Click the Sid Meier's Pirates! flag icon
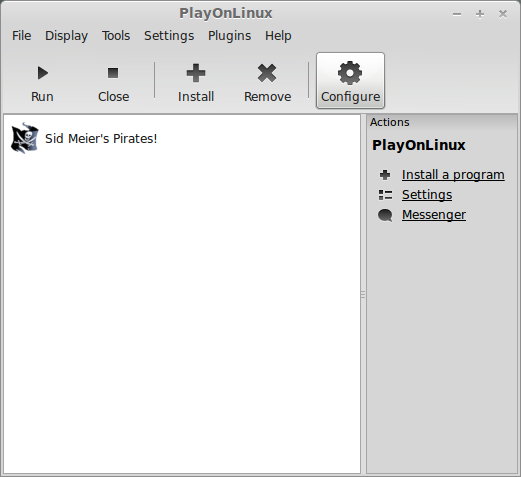The image size is (521, 477). (25, 138)
